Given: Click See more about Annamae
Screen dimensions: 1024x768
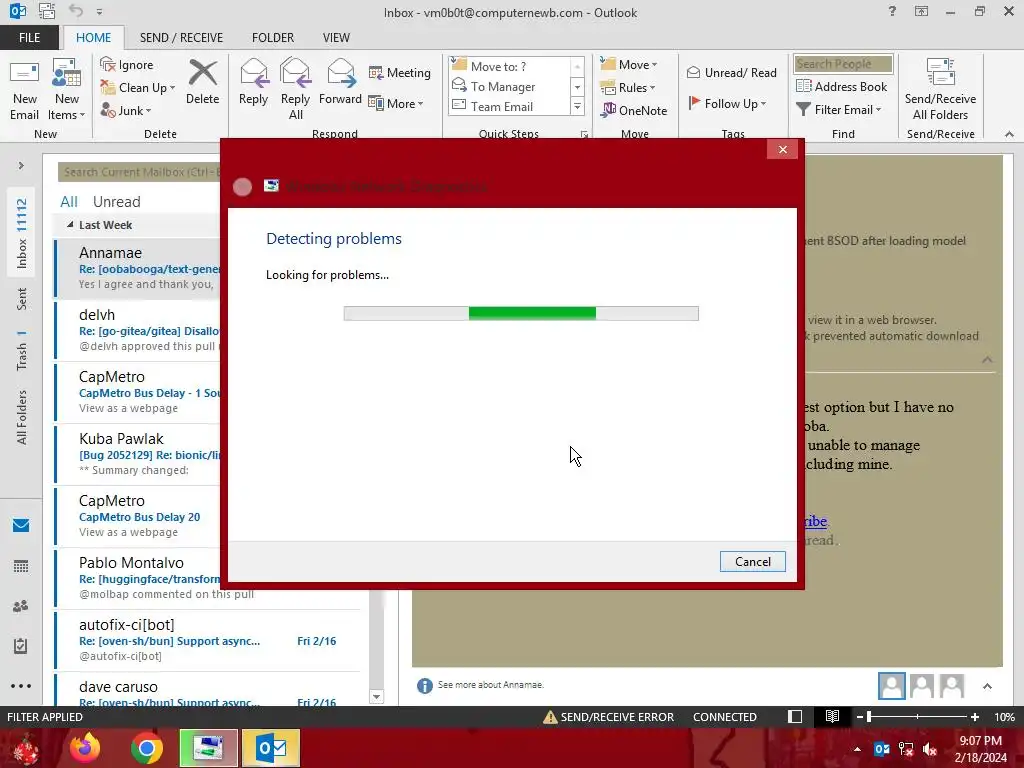Looking at the screenshot, I should (x=490, y=684).
